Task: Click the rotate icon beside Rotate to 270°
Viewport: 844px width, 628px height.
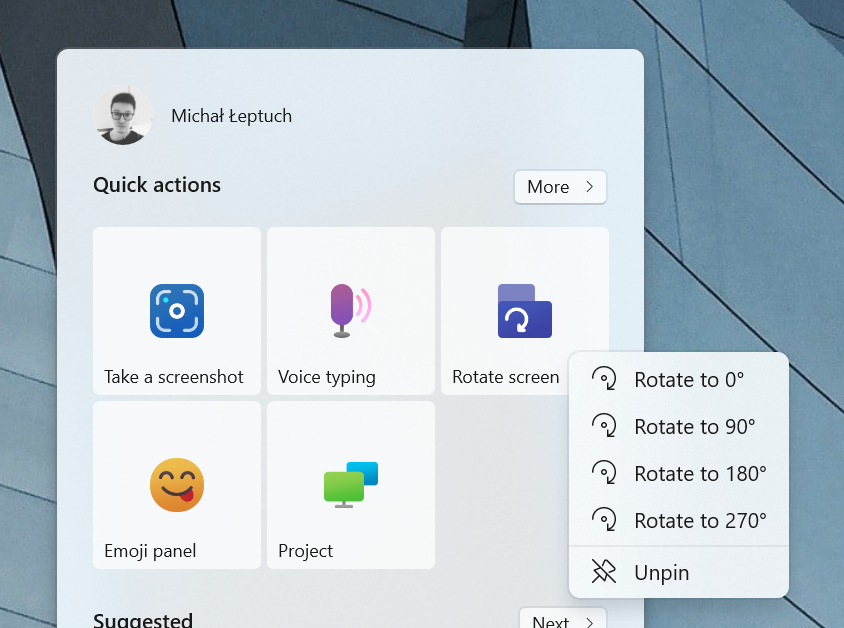Action: click(604, 520)
